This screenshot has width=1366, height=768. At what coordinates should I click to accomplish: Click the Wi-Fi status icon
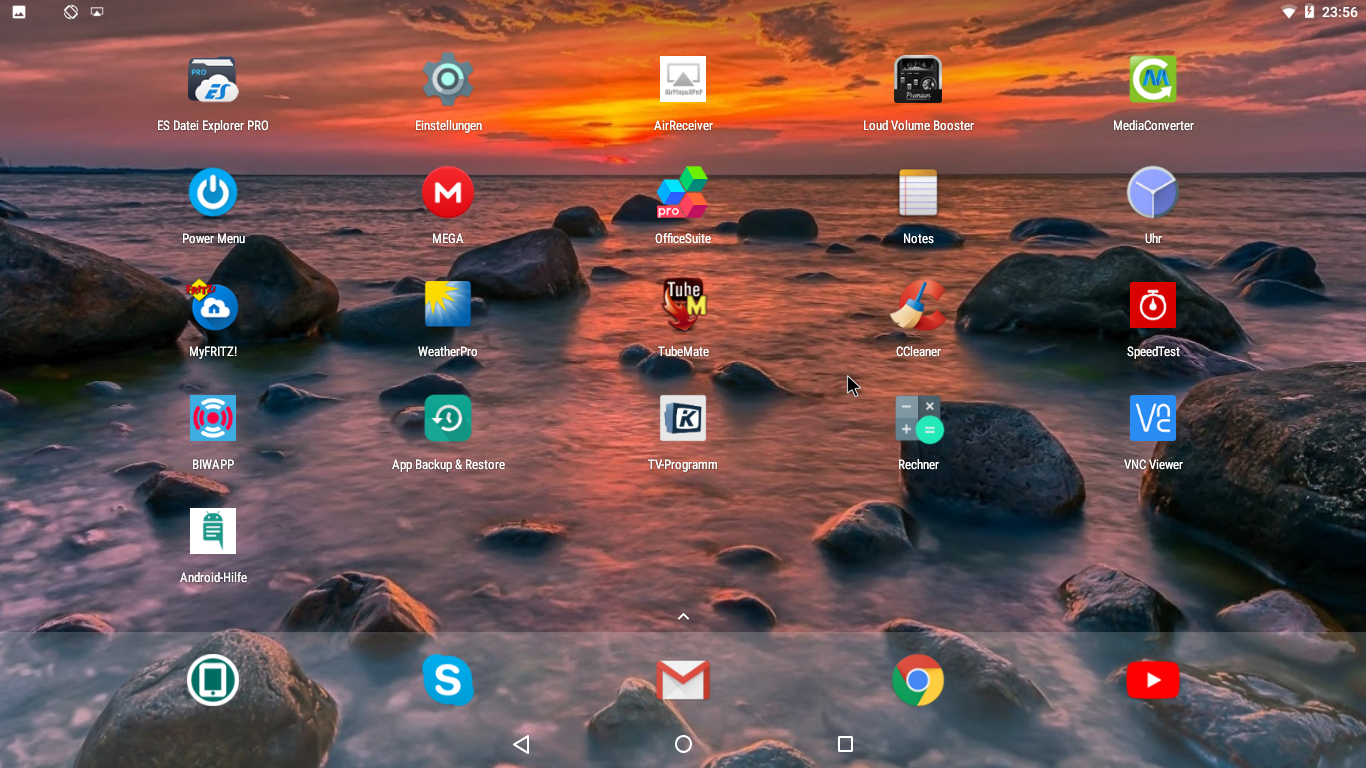pyautogui.click(x=1289, y=12)
